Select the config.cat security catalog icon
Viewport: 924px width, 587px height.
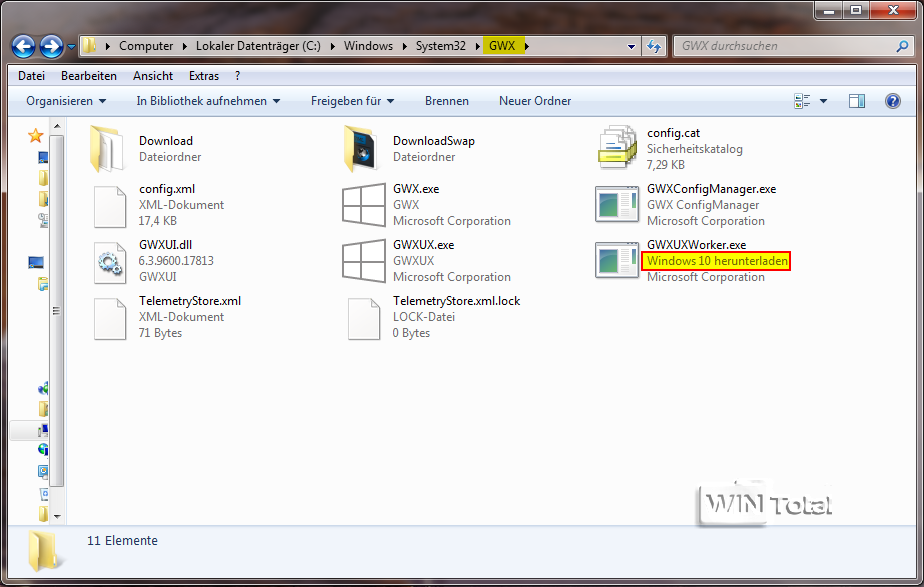point(616,147)
